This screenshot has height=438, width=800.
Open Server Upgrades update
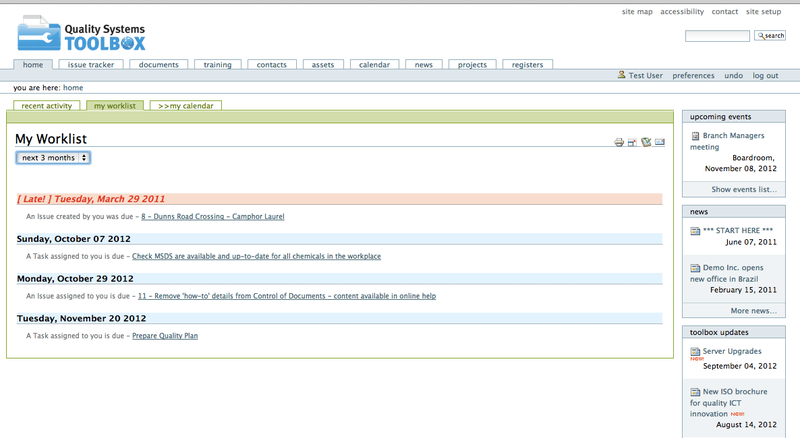pos(732,351)
